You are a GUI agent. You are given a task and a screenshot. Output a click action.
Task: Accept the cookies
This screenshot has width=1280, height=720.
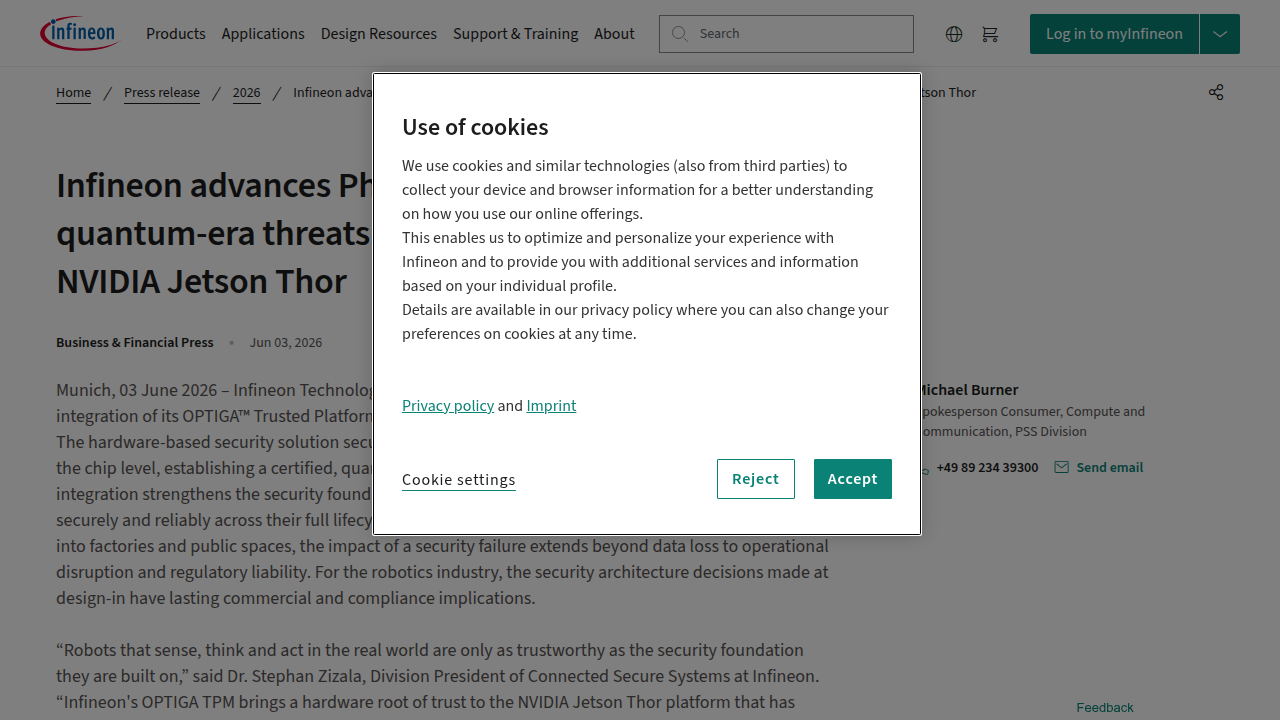[853, 479]
